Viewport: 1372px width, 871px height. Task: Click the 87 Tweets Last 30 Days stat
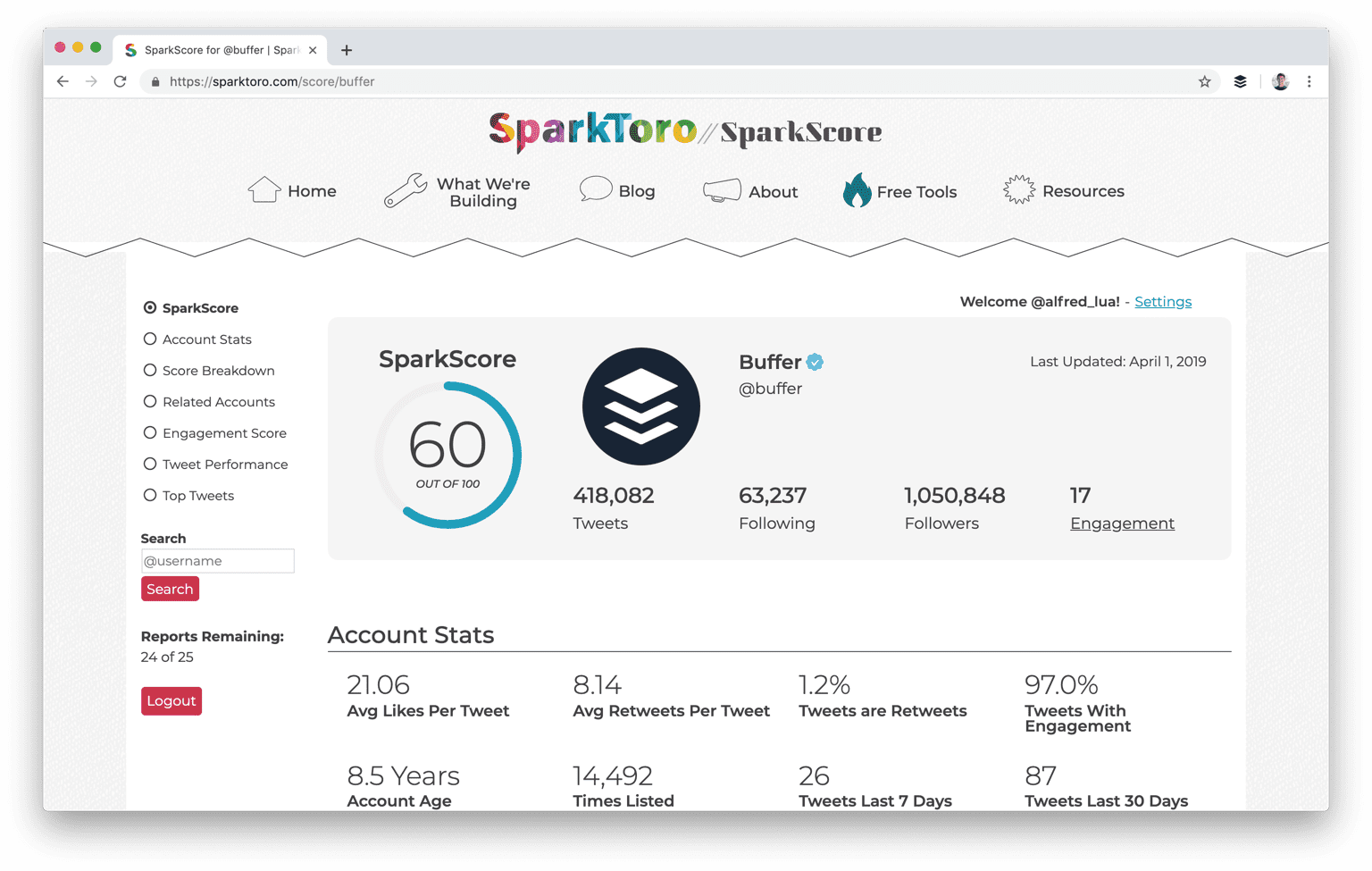point(1106,786)
